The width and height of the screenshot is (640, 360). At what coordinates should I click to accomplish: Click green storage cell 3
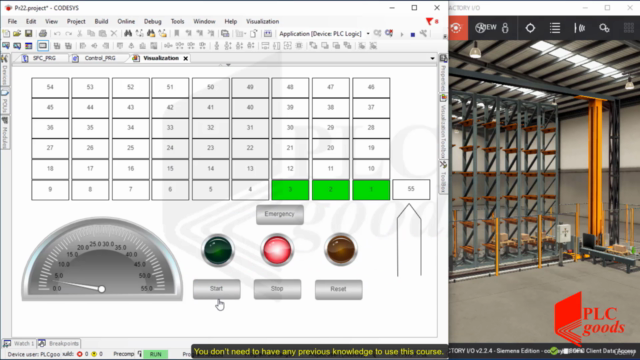[290, 190]
